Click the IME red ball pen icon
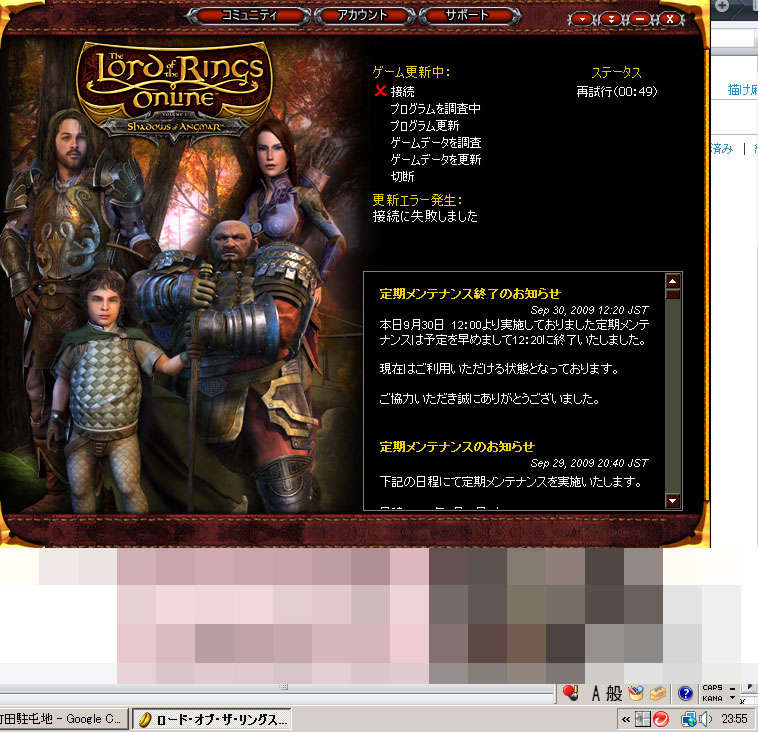This screenshot has width=758, height=732. pos(570,693)
